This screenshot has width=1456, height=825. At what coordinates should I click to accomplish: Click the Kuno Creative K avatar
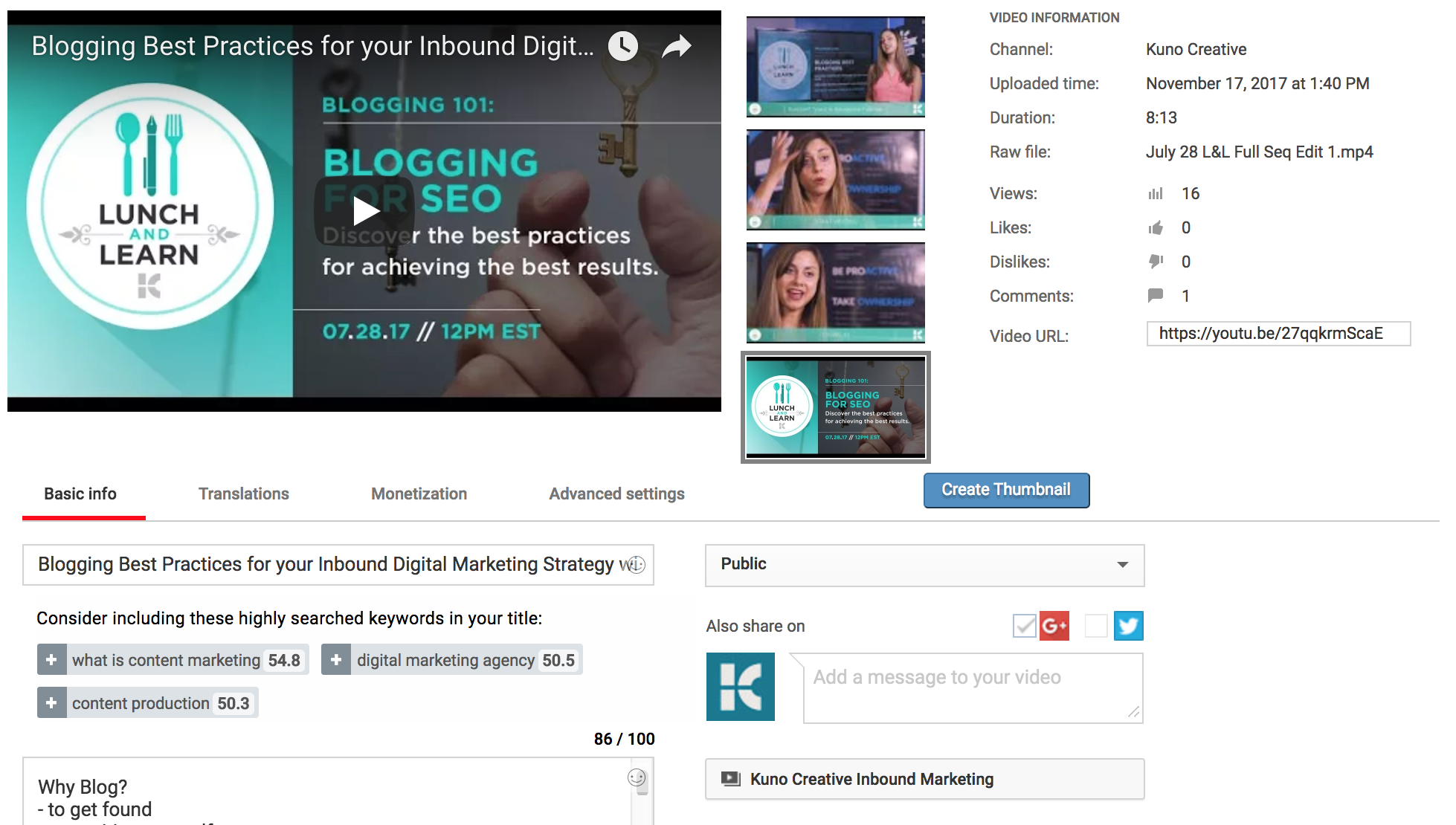click(741, 687)
